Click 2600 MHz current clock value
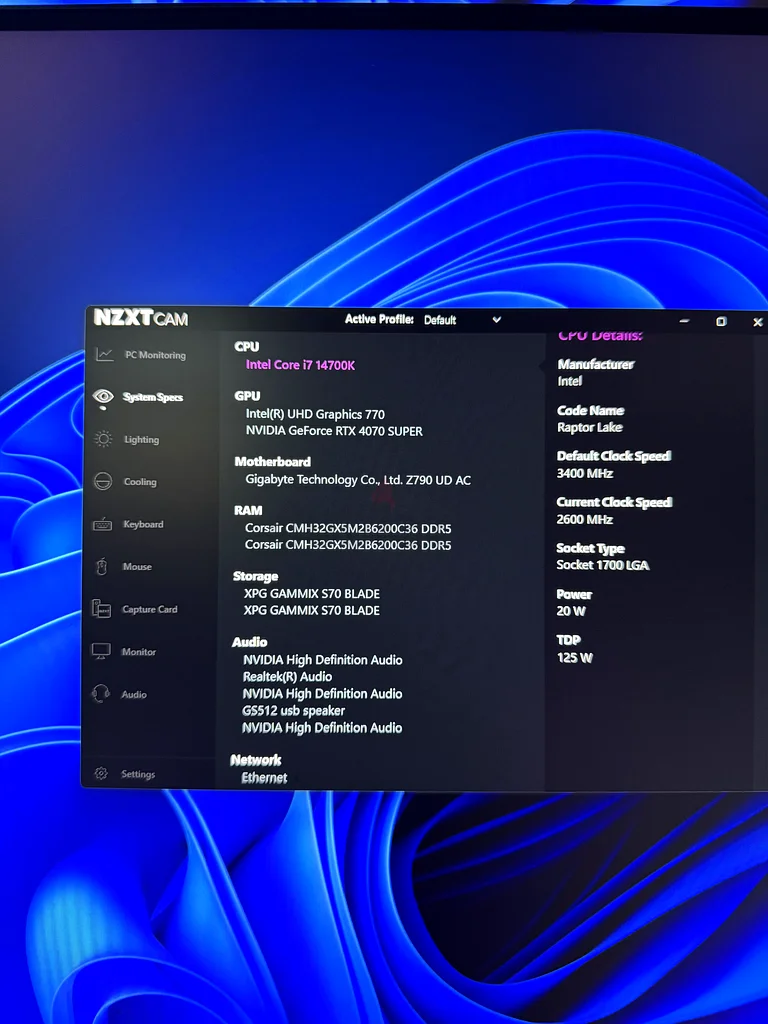 [x=584, y=520]
